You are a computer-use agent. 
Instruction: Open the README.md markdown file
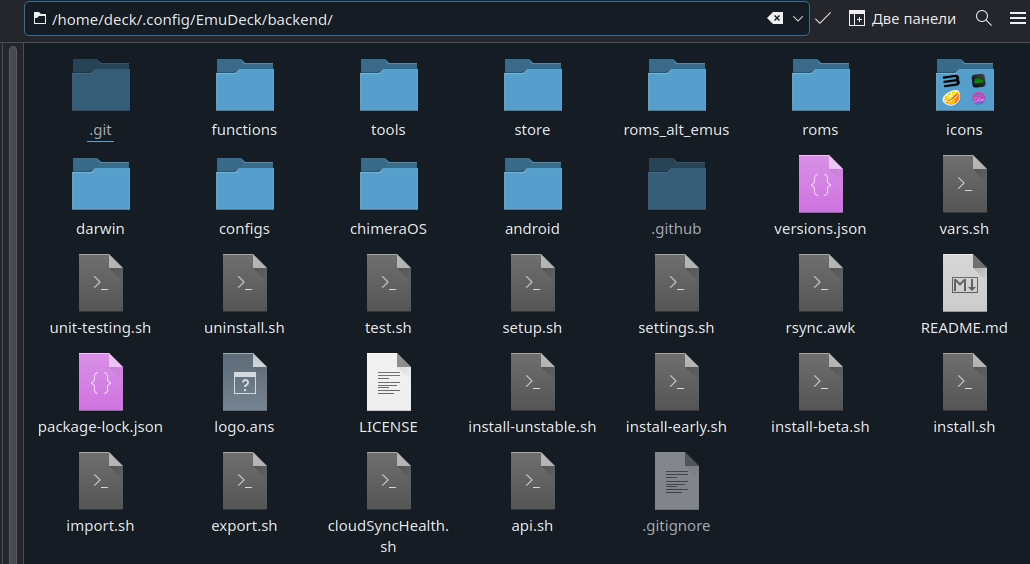coord(964,283)
